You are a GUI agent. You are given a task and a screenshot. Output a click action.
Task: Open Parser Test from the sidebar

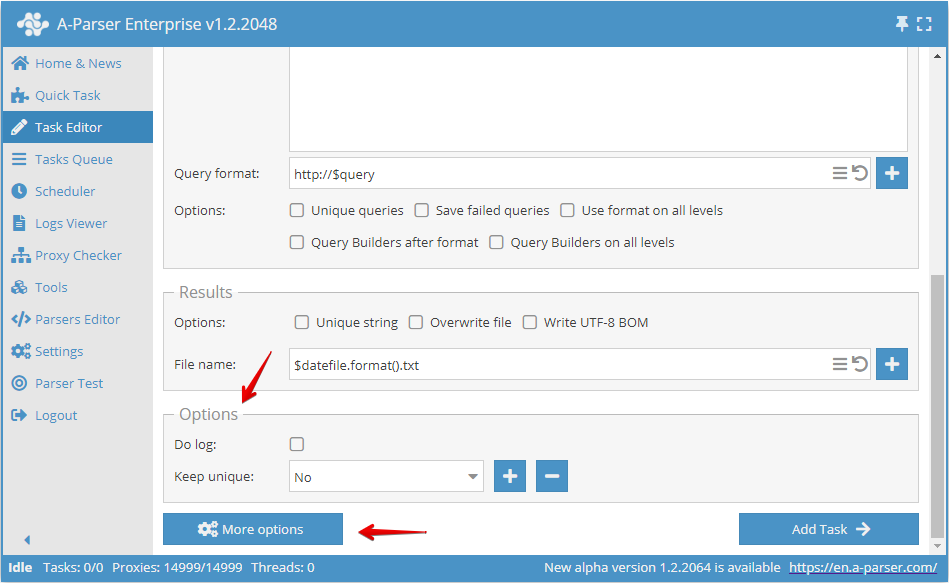[63, 383]
